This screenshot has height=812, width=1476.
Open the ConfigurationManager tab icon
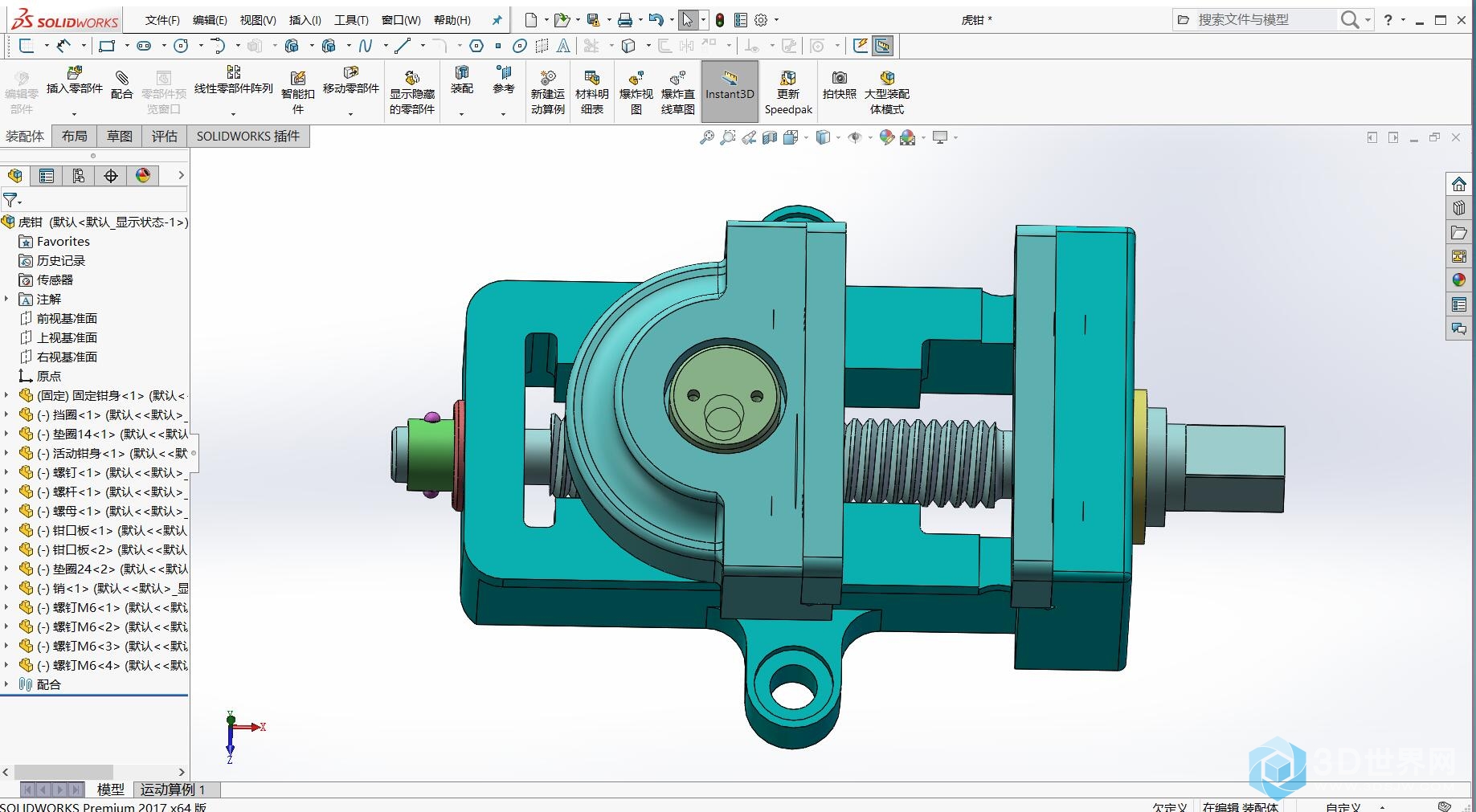tap(79, 176)
